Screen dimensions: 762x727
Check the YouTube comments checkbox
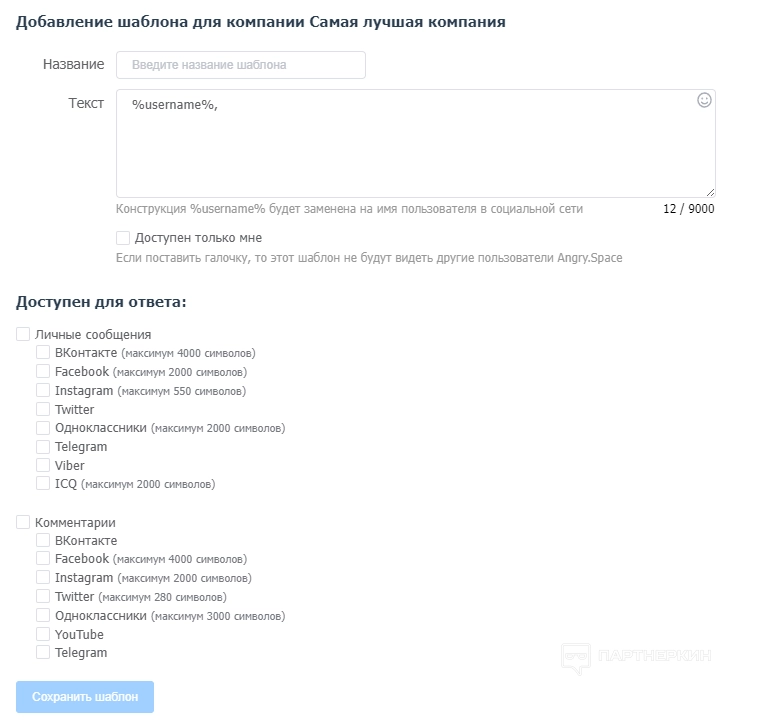43,634
